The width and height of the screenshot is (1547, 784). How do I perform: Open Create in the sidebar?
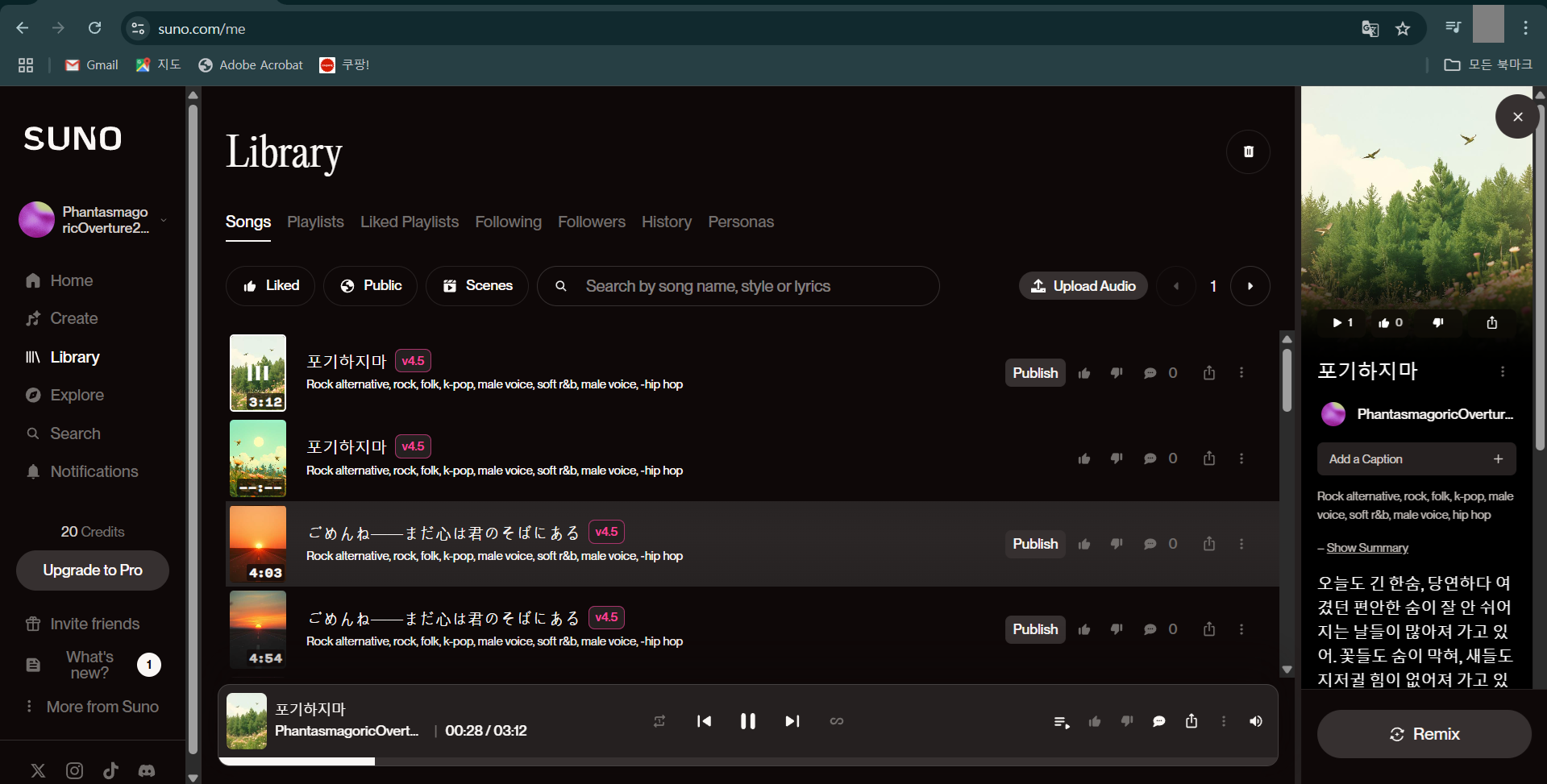click(x=62, y=318)
